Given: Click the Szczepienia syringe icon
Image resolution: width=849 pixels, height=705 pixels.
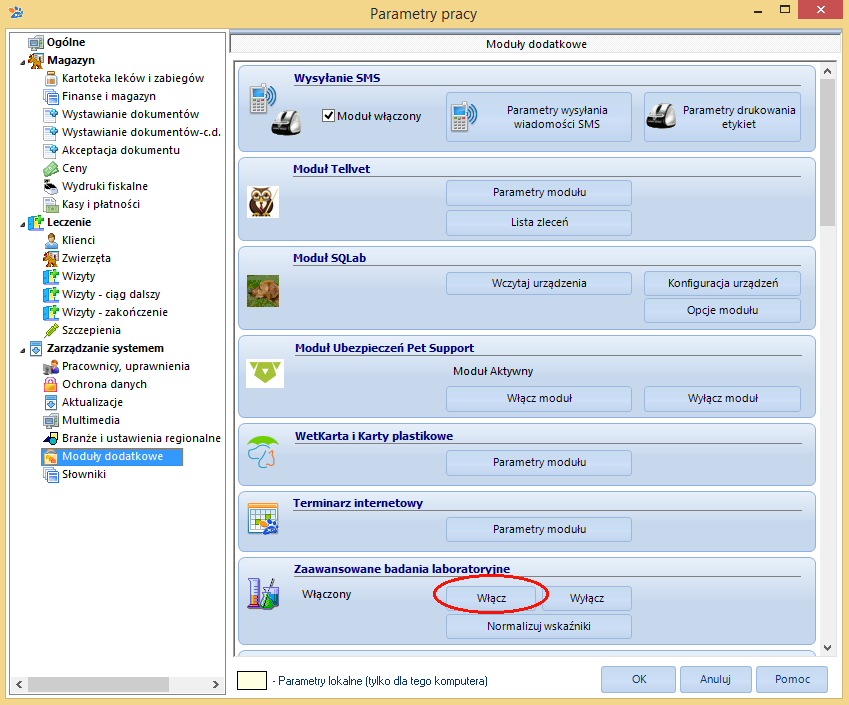Looking at the screenshot, I should (x=51, y=330).
